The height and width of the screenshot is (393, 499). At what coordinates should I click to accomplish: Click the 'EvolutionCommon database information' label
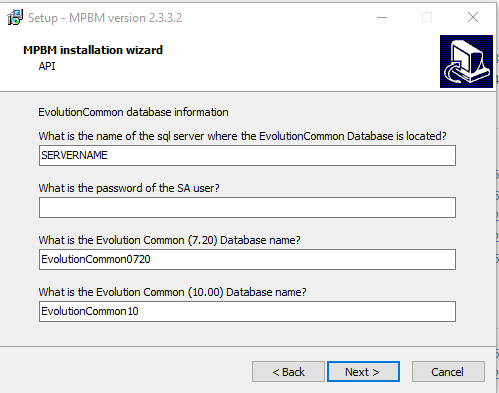pos(133,112)
